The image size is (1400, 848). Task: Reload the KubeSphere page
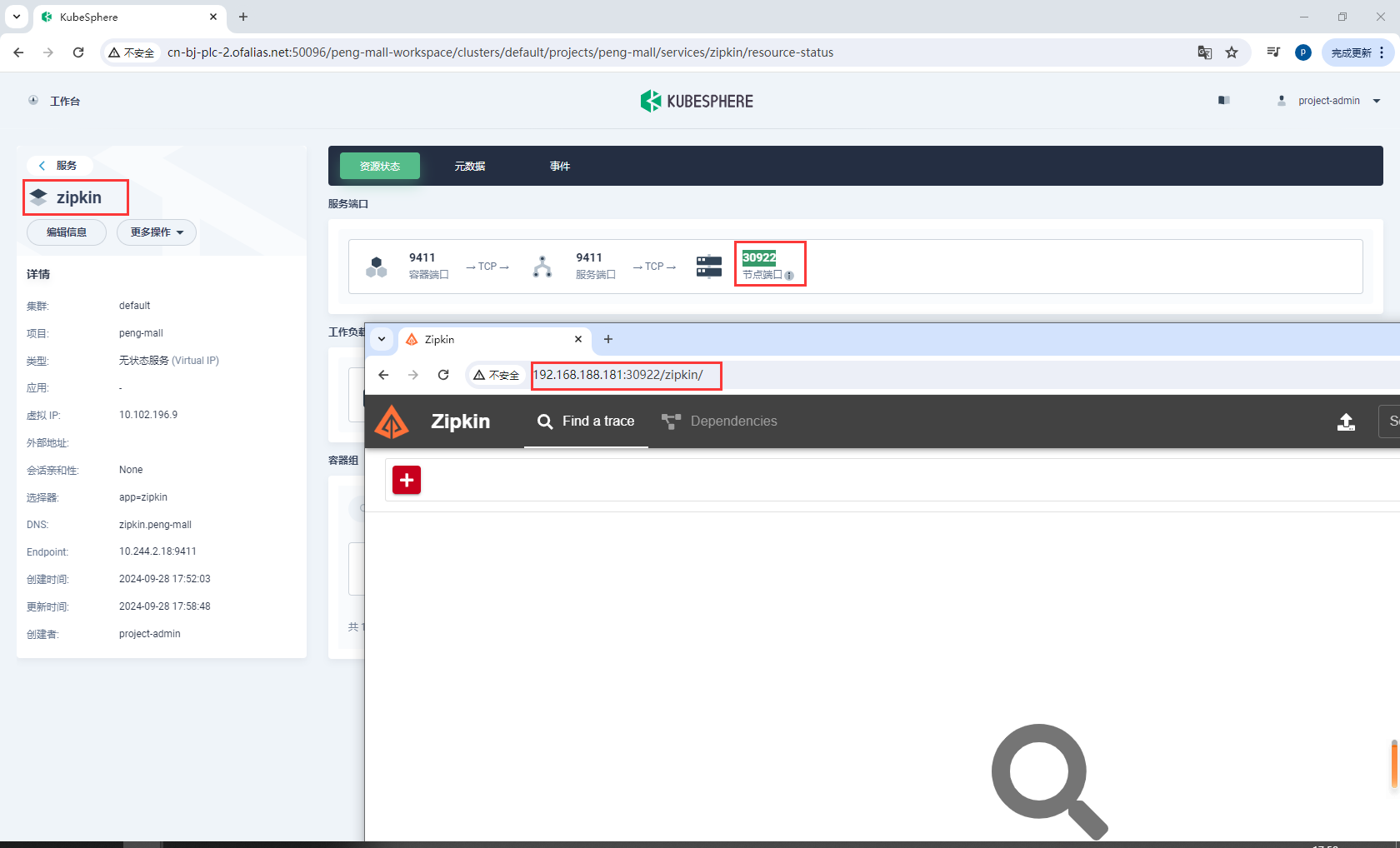(x=78, y=52)
